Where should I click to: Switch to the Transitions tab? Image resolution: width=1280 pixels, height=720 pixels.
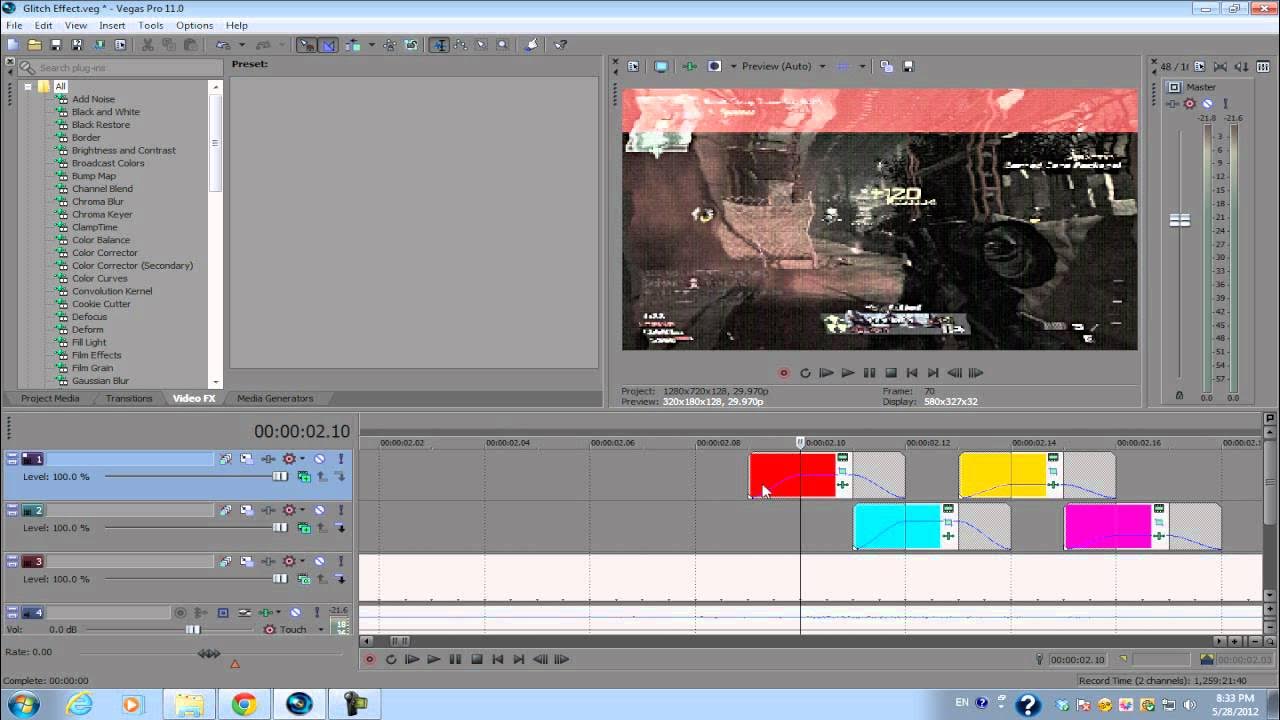pos(129,398)
